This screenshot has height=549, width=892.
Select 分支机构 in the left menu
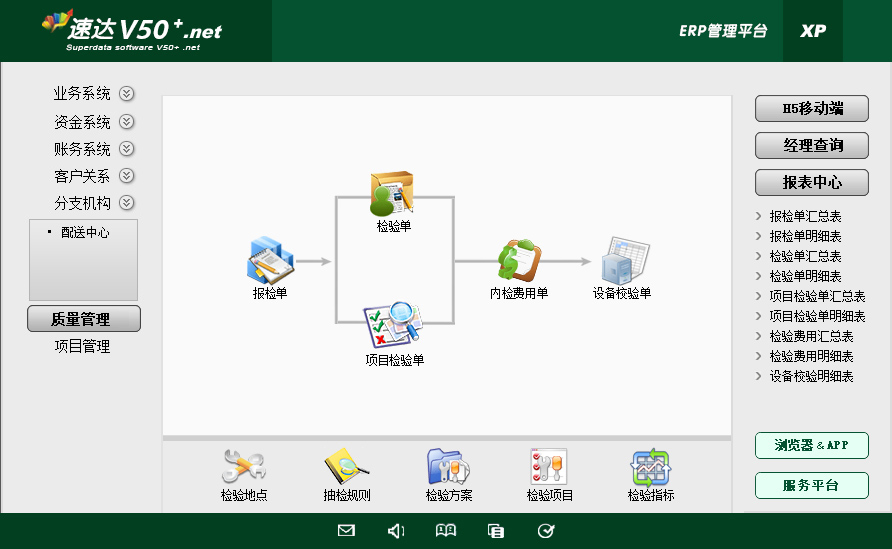(x=82, y=203)
